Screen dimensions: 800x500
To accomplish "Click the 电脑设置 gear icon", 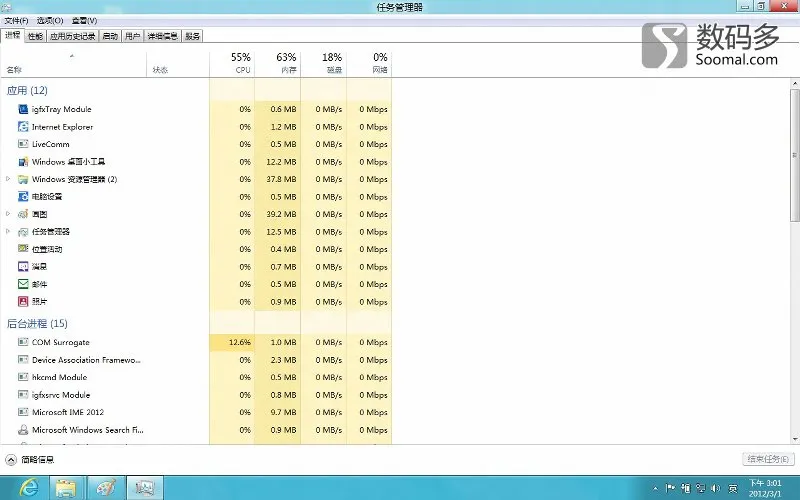I will point(23,196).
